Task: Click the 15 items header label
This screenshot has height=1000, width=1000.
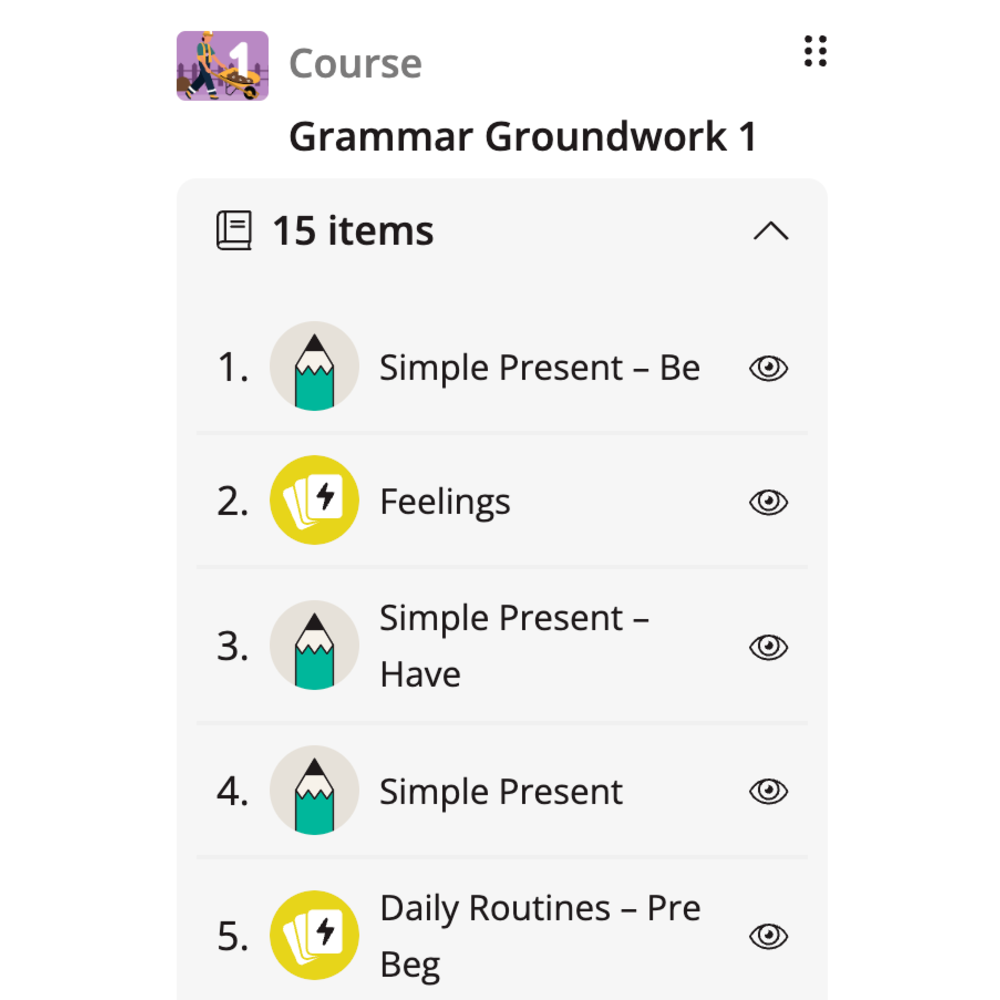Action: [x=353, y=230]
